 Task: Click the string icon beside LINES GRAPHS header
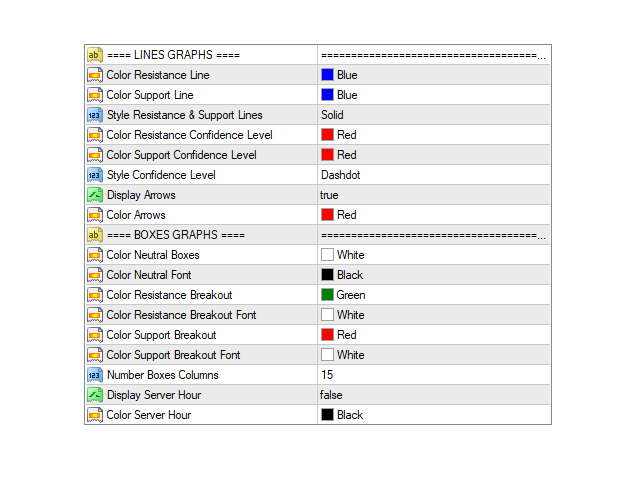point(95,55)
